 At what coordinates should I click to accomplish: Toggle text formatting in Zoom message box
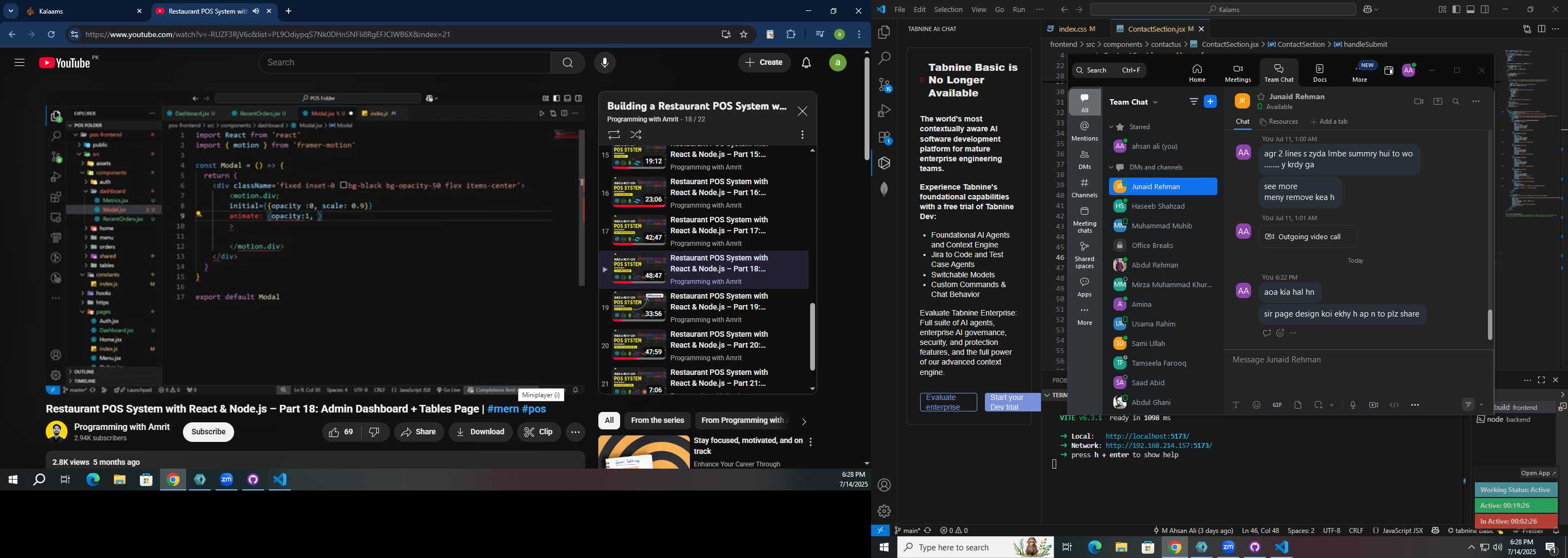tap(1236, 405)
